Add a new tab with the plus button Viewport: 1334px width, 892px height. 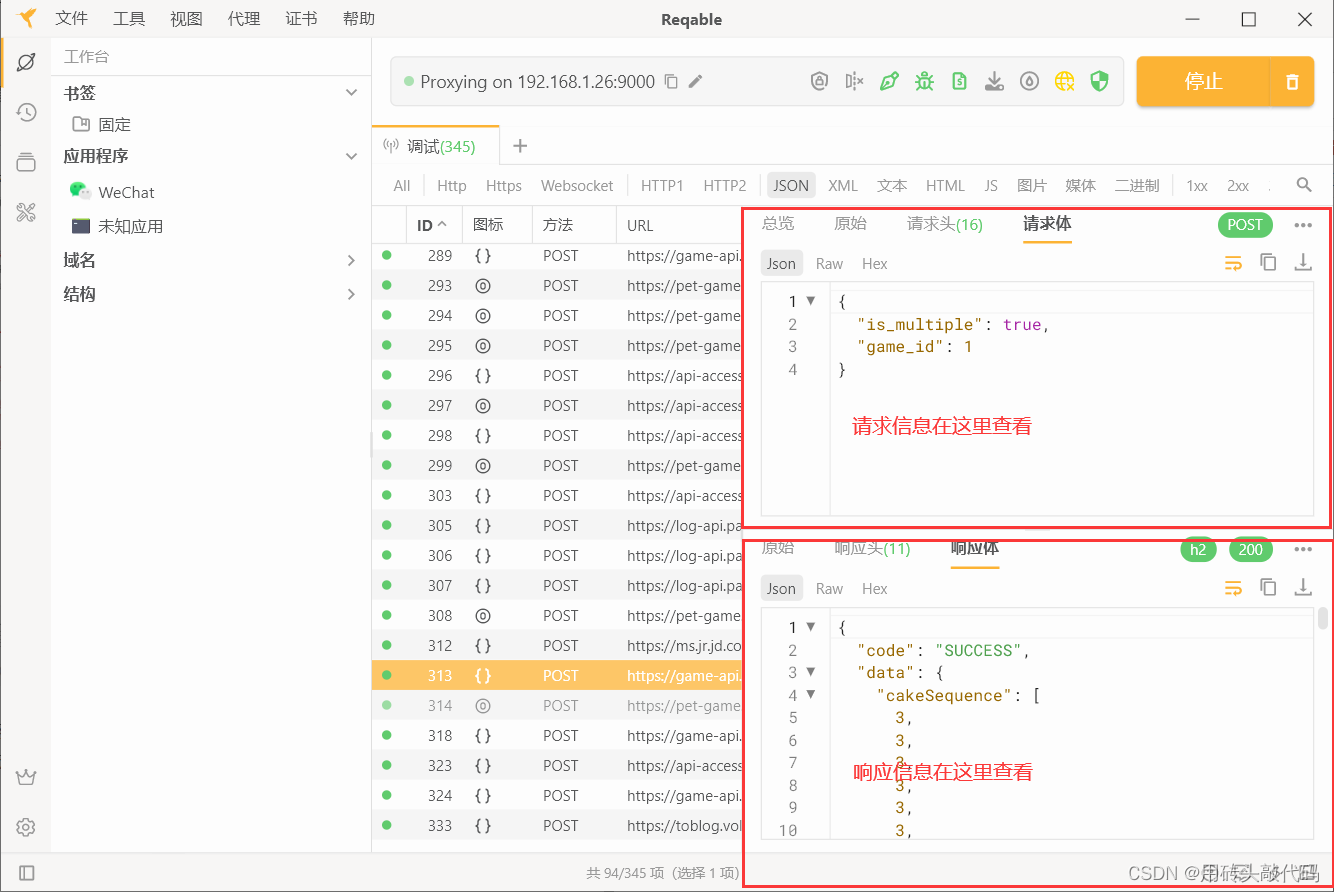click(520, 146)
